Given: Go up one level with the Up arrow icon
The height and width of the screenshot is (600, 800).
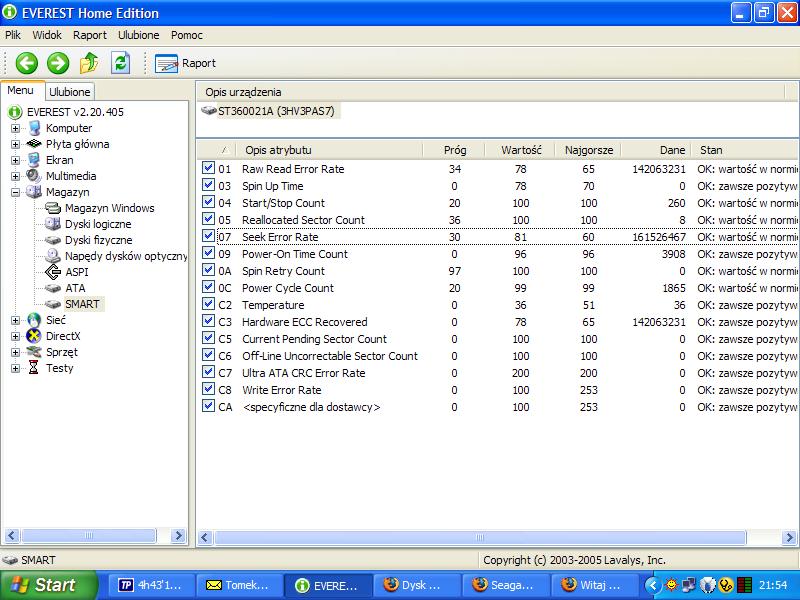Looking at the screenshot, I should (x=89, y=63).
